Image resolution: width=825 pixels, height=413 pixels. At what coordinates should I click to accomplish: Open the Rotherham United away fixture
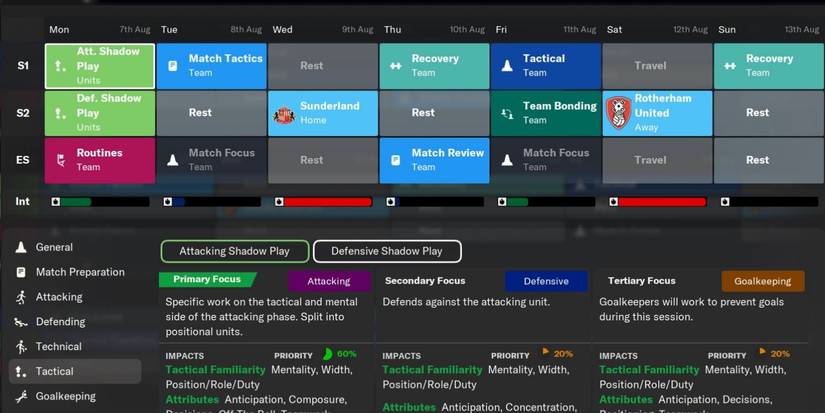point(658,113)
